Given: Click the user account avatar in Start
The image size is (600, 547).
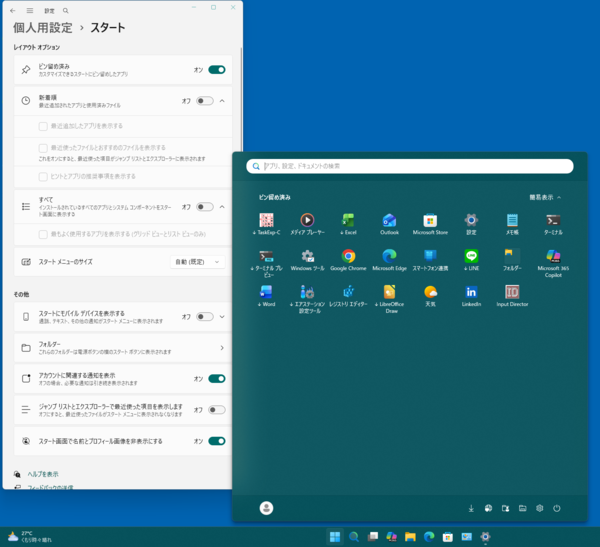Looking at the screenshot, I should coord(266,508).
